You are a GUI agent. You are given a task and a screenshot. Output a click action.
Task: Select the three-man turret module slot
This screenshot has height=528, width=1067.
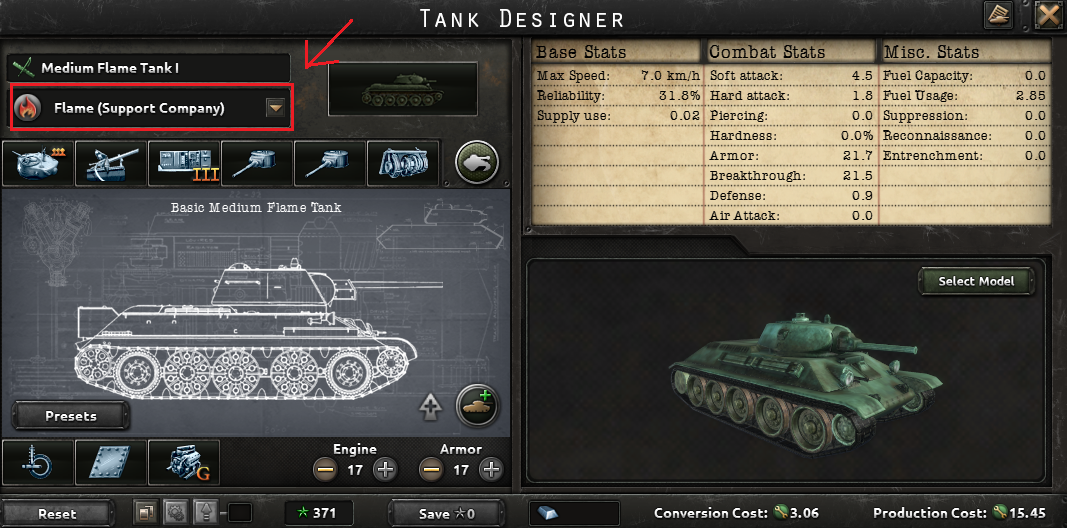[37, 163]
